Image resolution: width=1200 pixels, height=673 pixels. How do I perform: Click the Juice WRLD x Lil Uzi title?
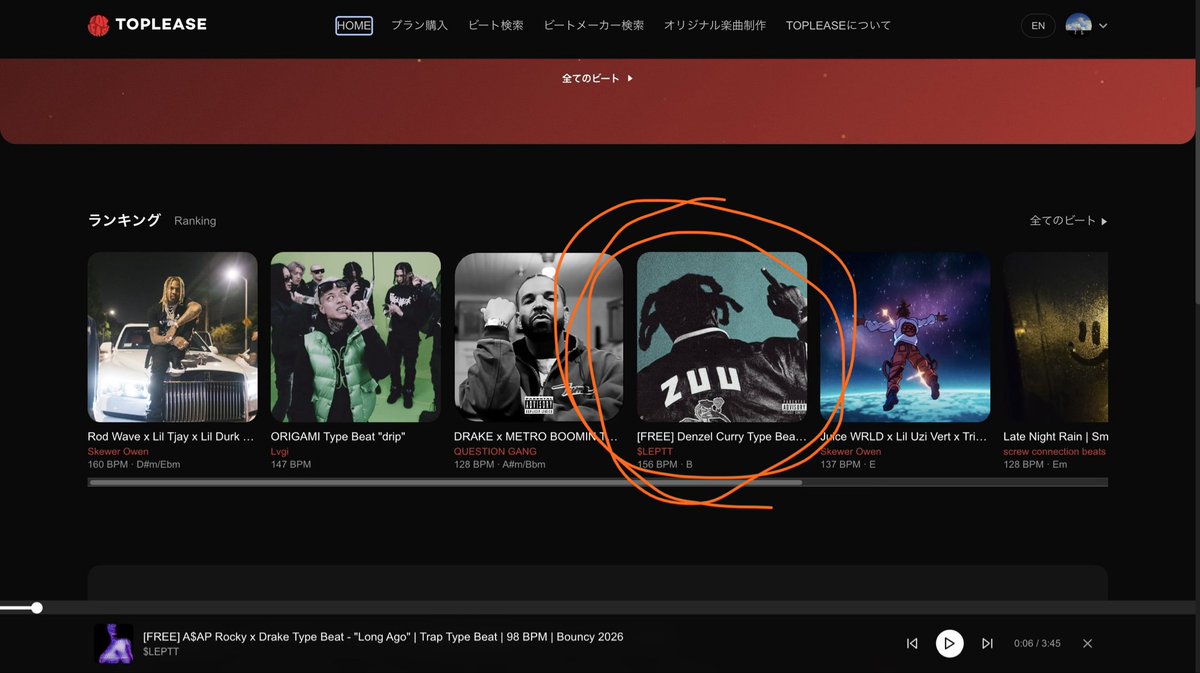904,437
